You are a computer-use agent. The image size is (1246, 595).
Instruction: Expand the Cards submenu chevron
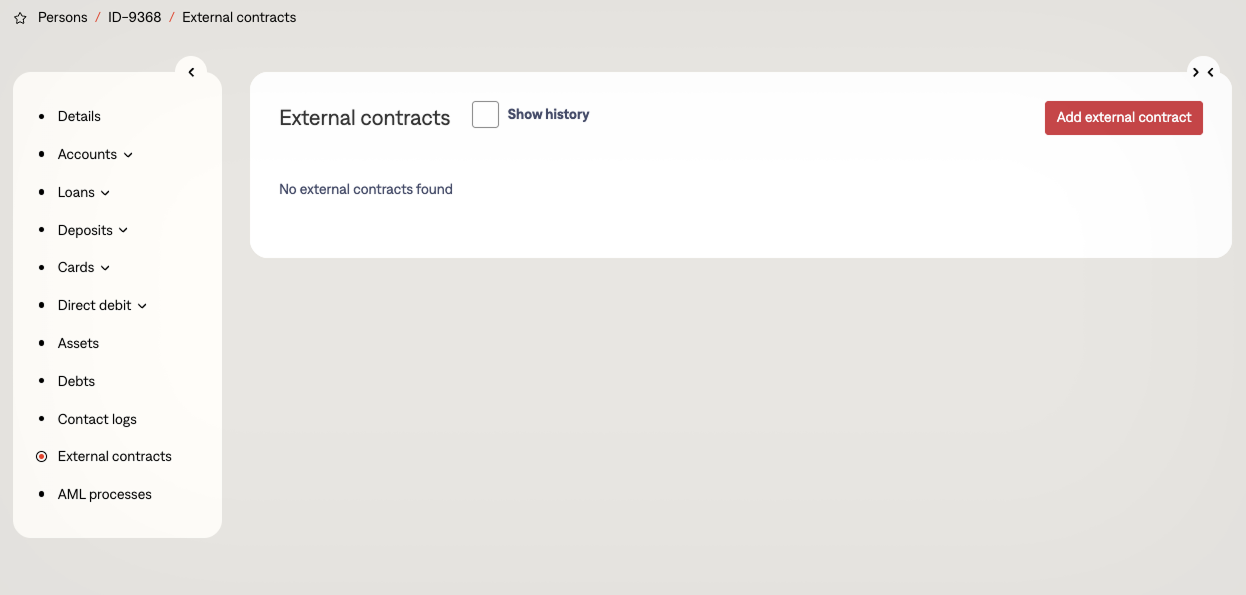(105, 268)
